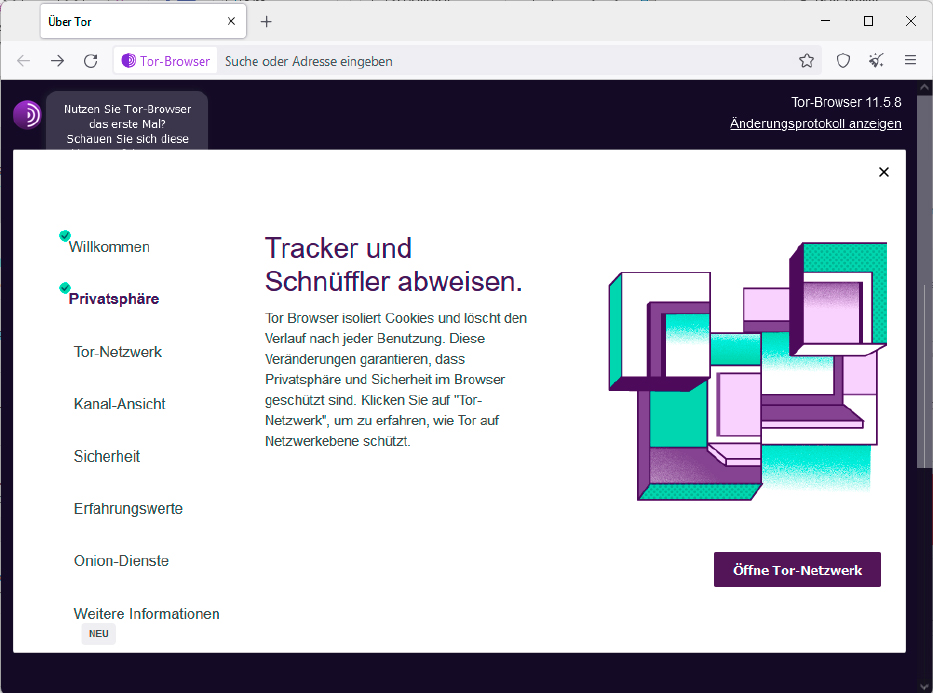The height and width of the screenshot is (693, 933).
Task: Select the Privatsphäre section
Action: (x=114, y=299)
